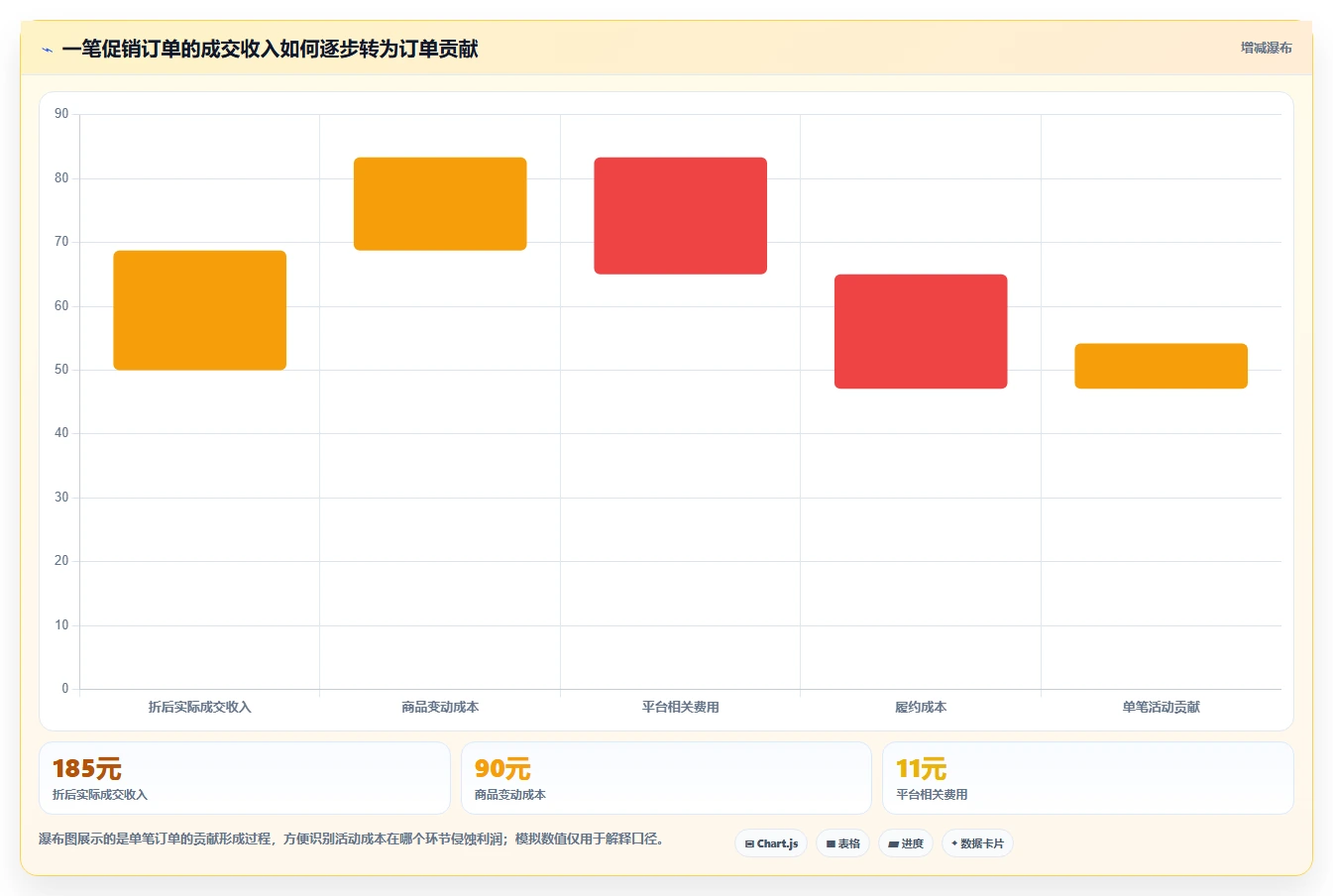This screenshot has width=1333, height=896.
Task: Click the 折后实际成交收入 caption under 185元
Action: click(100, 795)
